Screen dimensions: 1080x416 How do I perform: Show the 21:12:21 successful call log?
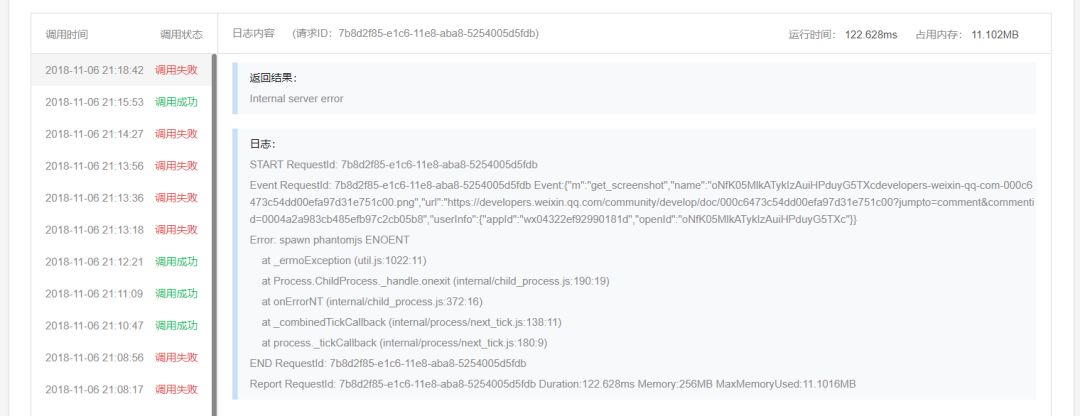pos(121,262)
